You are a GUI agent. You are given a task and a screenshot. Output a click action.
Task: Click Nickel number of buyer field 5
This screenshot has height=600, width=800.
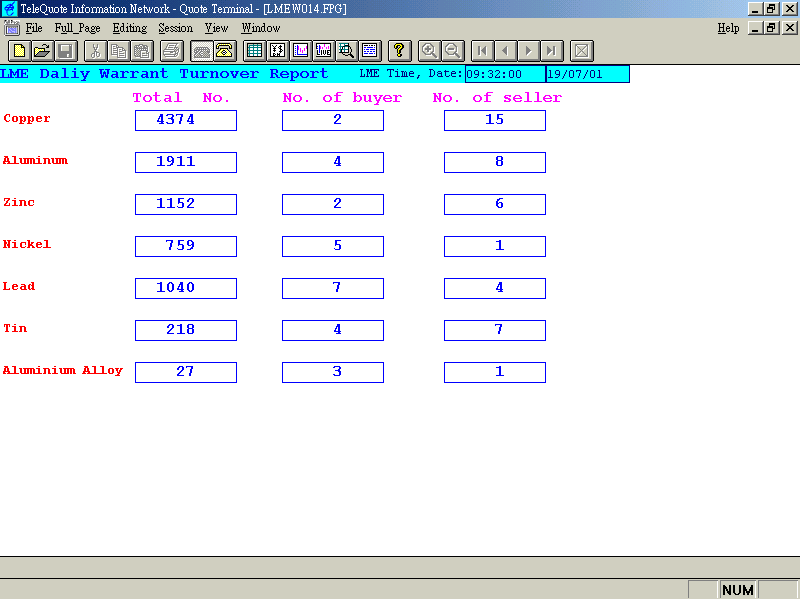coord(333,246)
